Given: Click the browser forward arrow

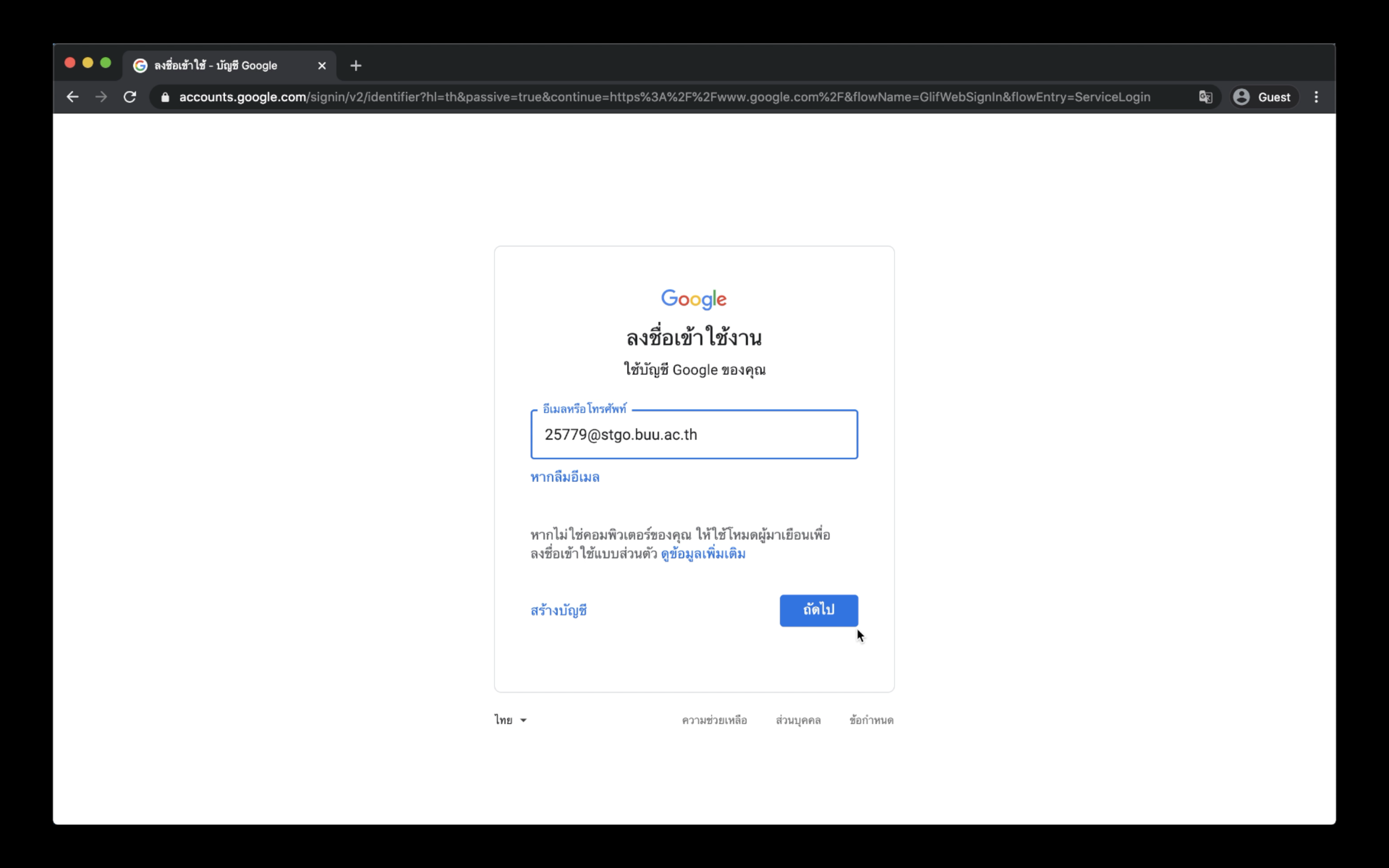Looking at the screenshot, I should pyautogui.click(x=101, y=97).
